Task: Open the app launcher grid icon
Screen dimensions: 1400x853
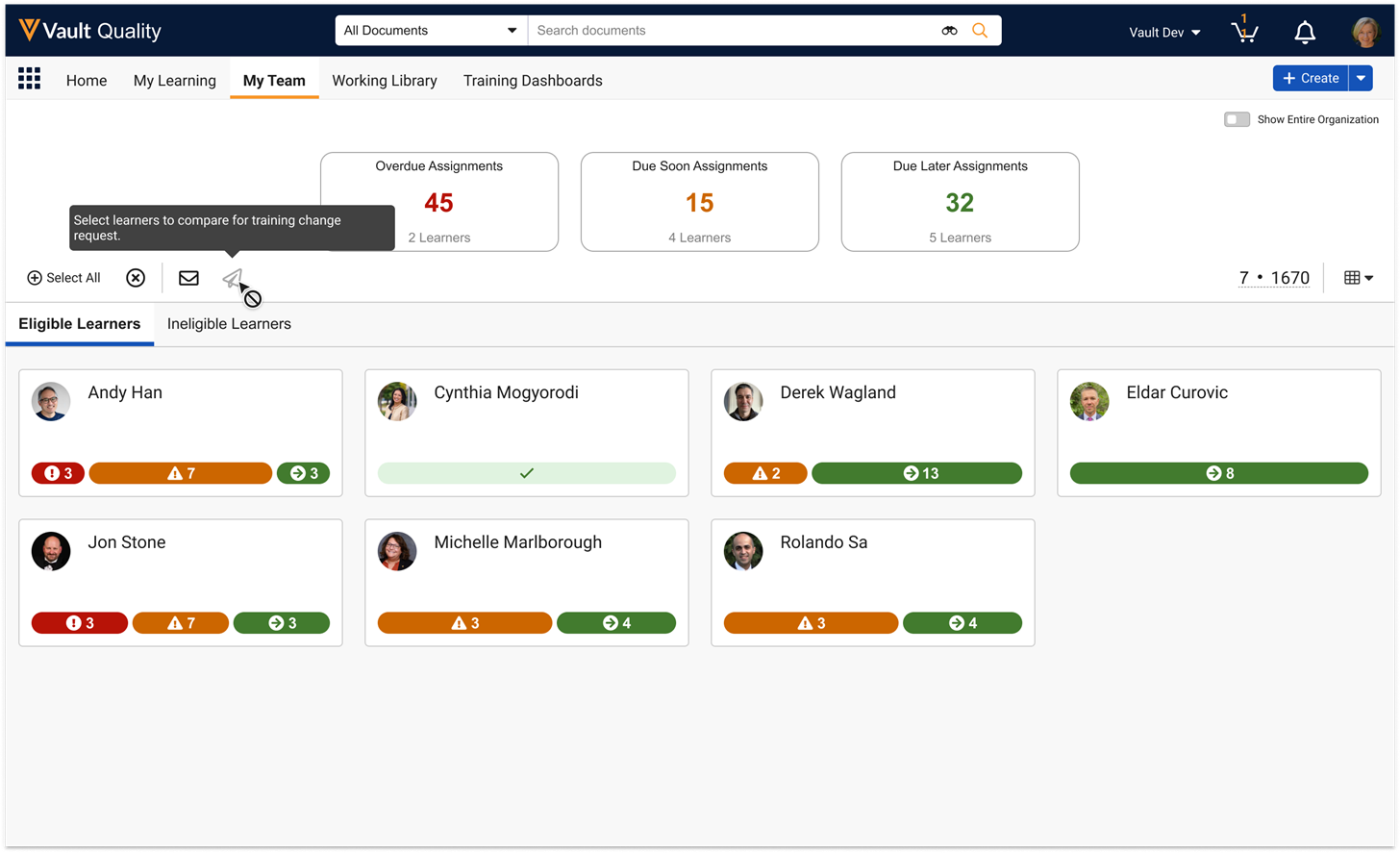Action: (x=29, y=79)
